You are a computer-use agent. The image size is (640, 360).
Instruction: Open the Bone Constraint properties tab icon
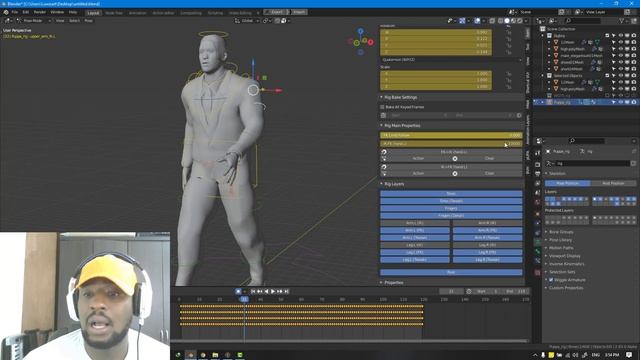click(538, 260)
